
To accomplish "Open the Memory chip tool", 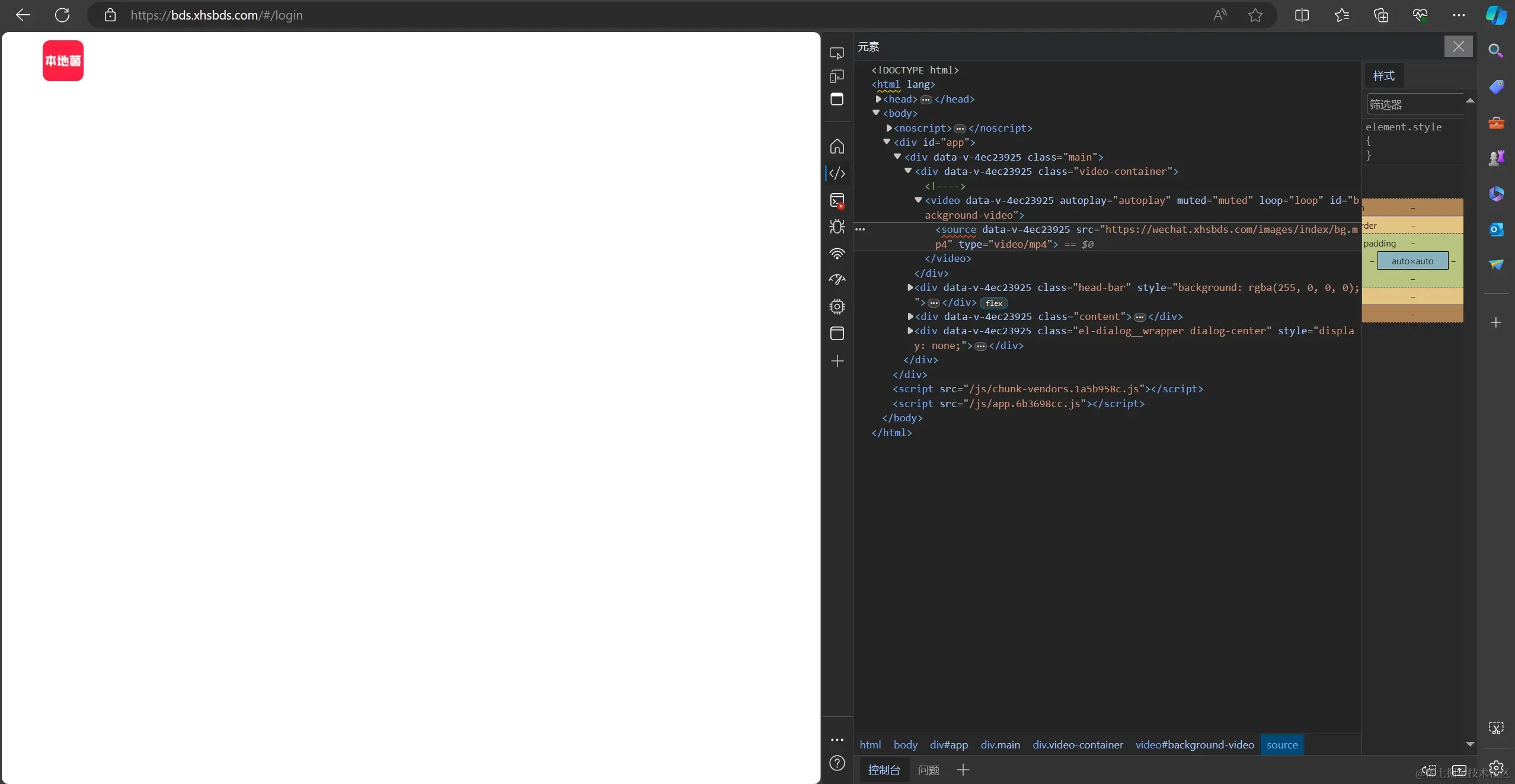I will pos(837,306).
